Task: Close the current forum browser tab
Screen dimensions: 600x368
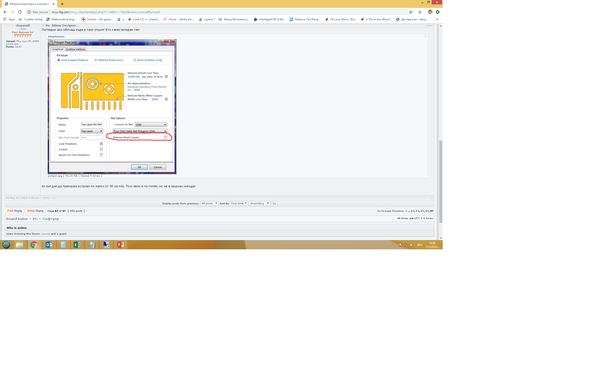Action: coord(53,4)
